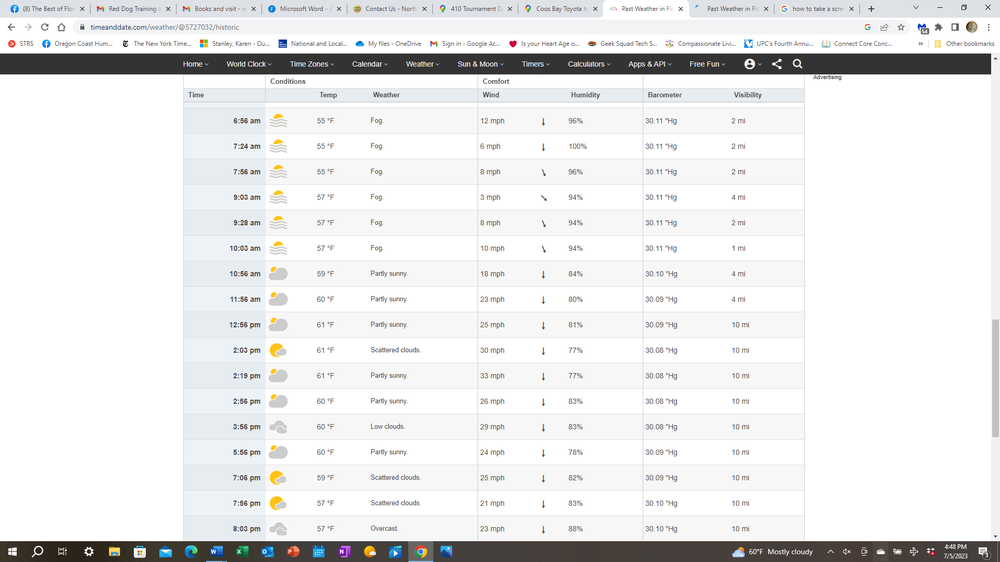Open Microsoft Word from the taskbar
The image size is (1000, 562).
coord(217,551)
